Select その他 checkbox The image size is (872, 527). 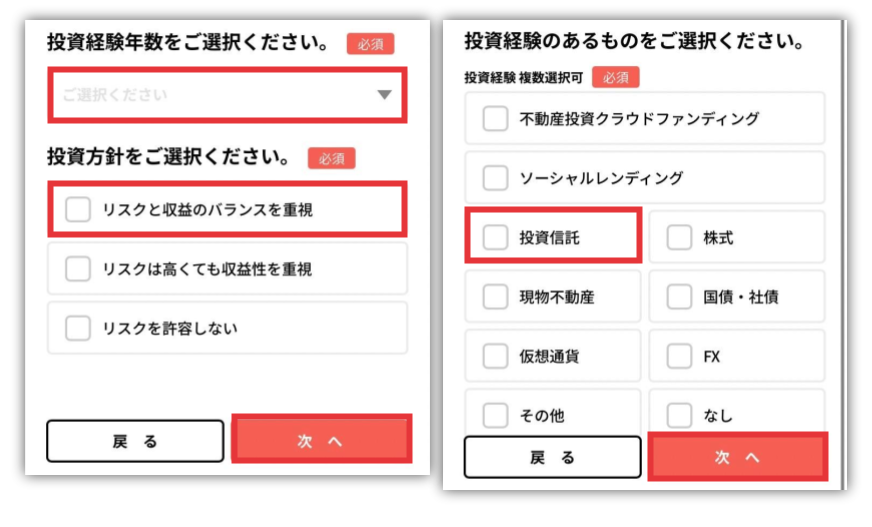(x=496, y=415)
